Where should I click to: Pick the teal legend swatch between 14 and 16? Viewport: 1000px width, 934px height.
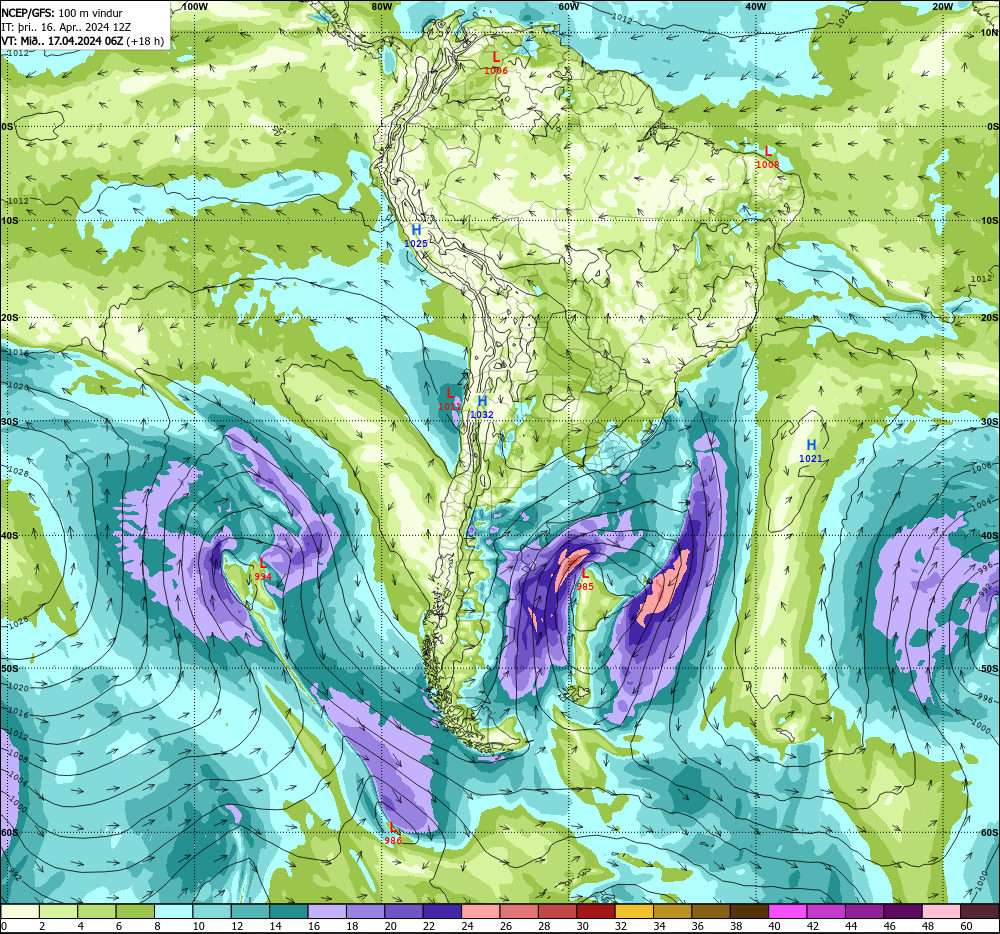[289, 912]
